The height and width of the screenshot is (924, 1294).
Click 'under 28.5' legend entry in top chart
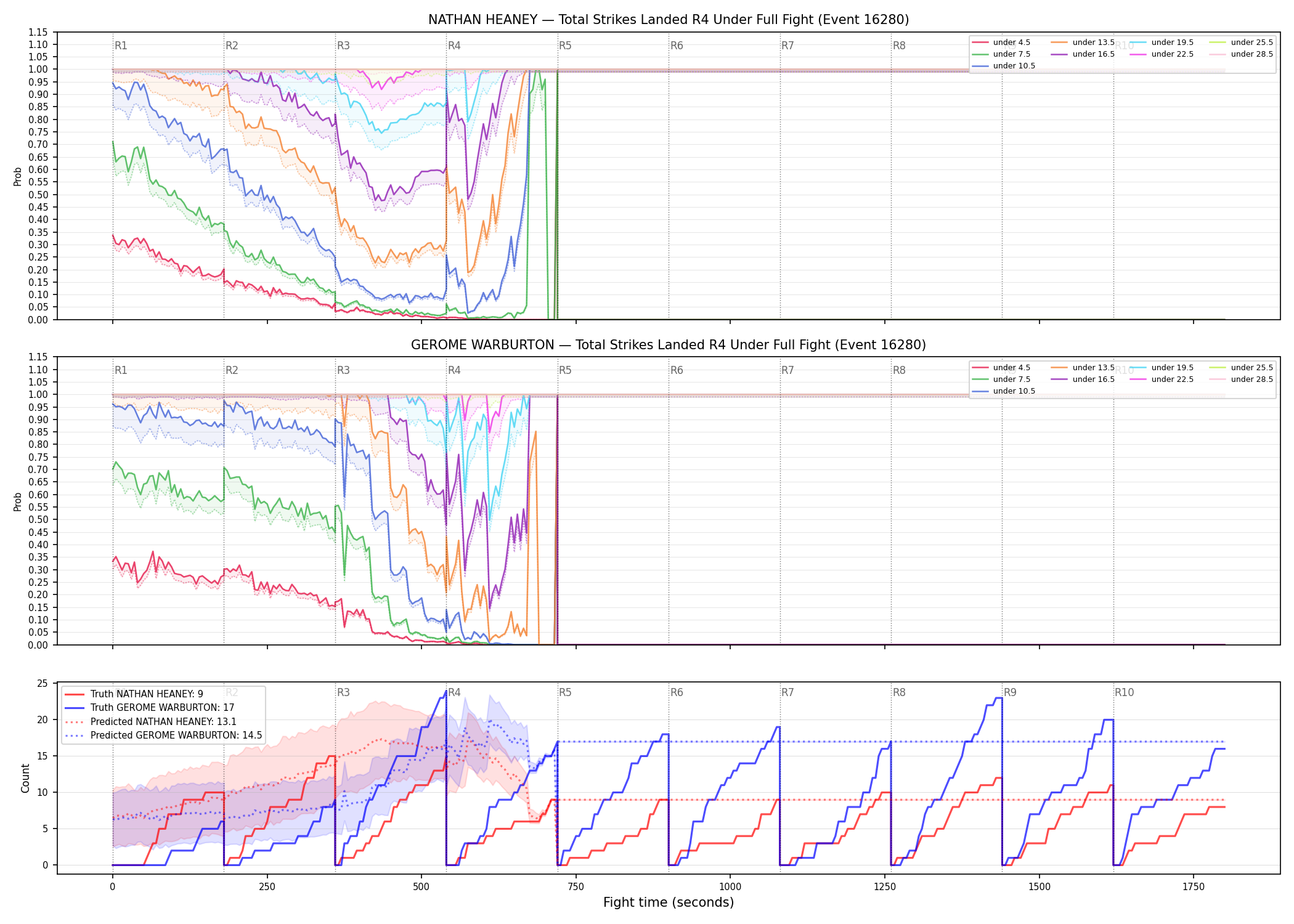(1241, 54)
